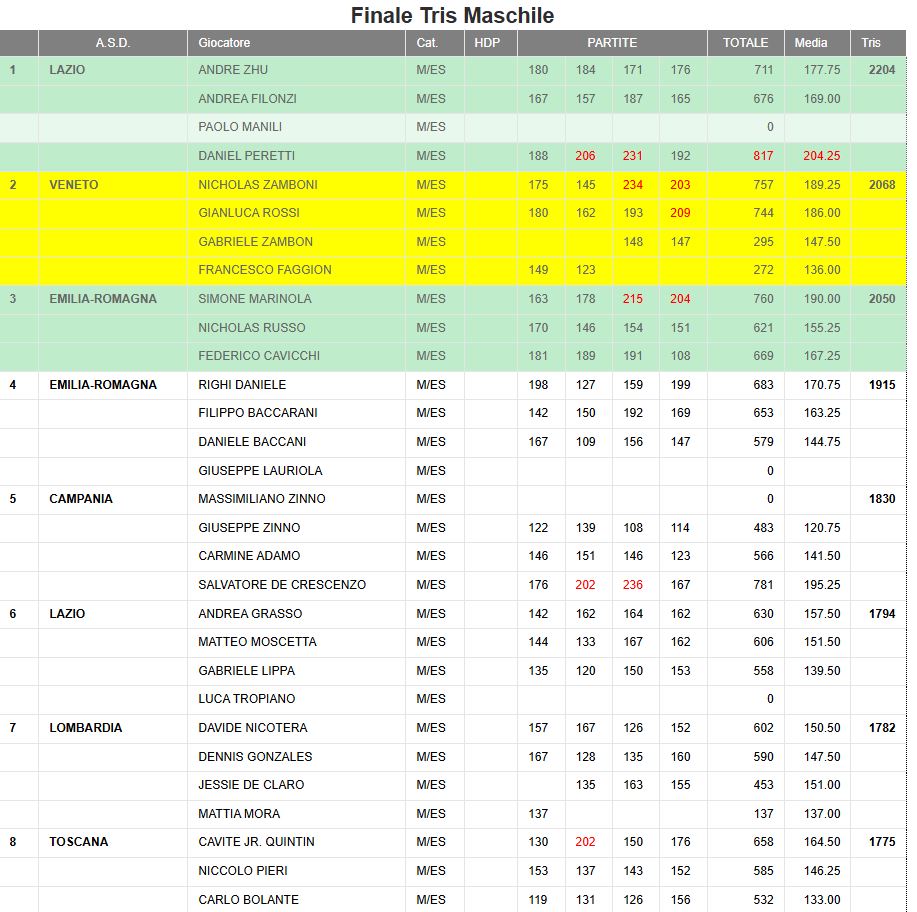Click the Finale Tris Maschile title
The image size is (917, 912).
pyautogui.click(x=452, y=16)
